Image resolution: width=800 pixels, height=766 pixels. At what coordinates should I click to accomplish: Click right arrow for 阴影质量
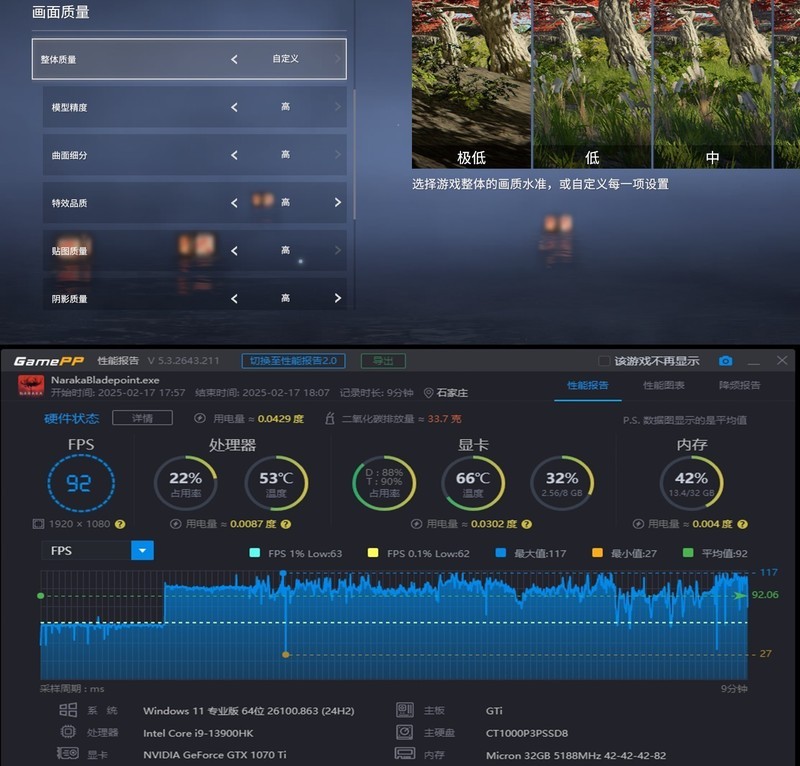338,298
